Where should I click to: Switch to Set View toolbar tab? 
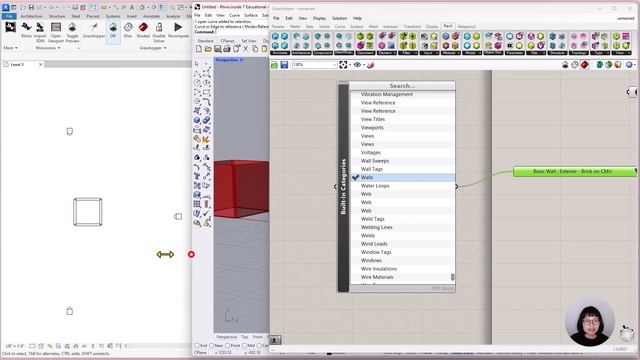click(249, 41)
